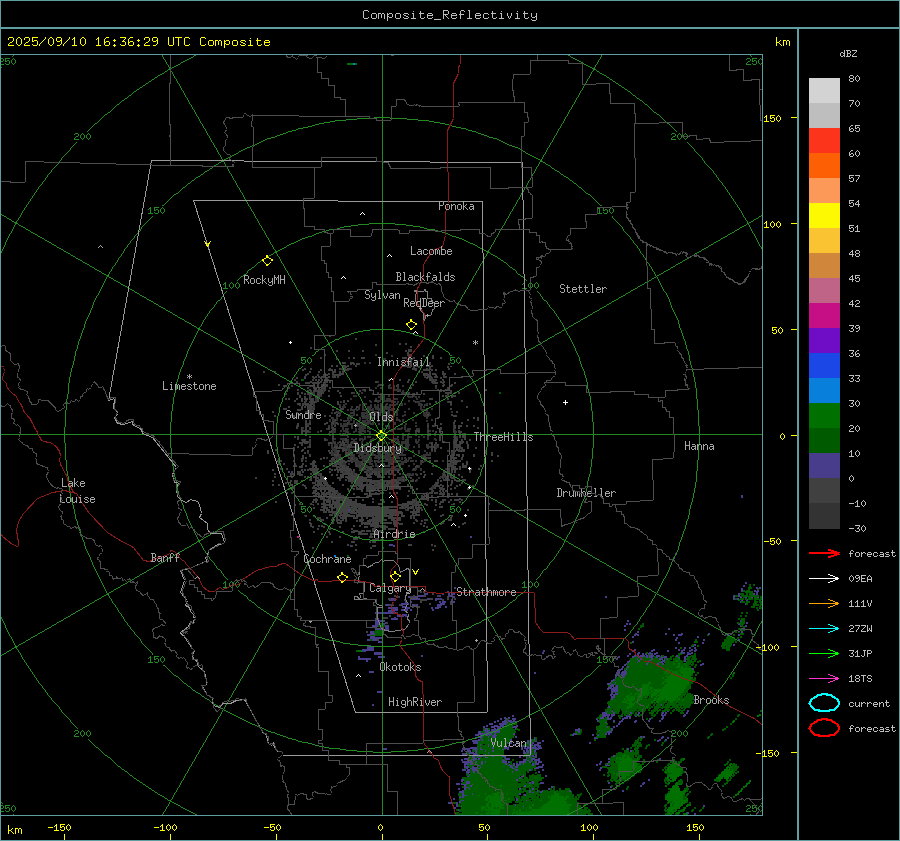Viewport: 900px width, 841px height.
Task: Select the green 30 dBZ color swatch
Action: pyautogui.click(x=824, y=416)
